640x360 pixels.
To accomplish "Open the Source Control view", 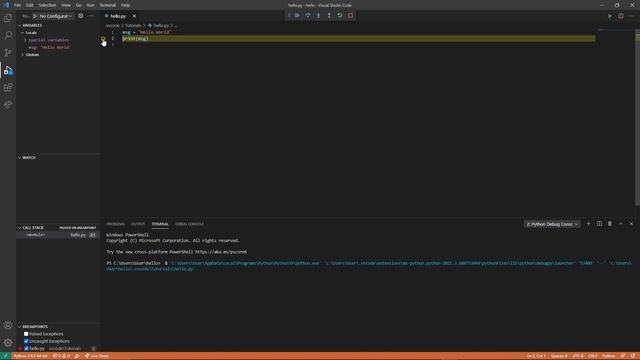I will 8,53.
